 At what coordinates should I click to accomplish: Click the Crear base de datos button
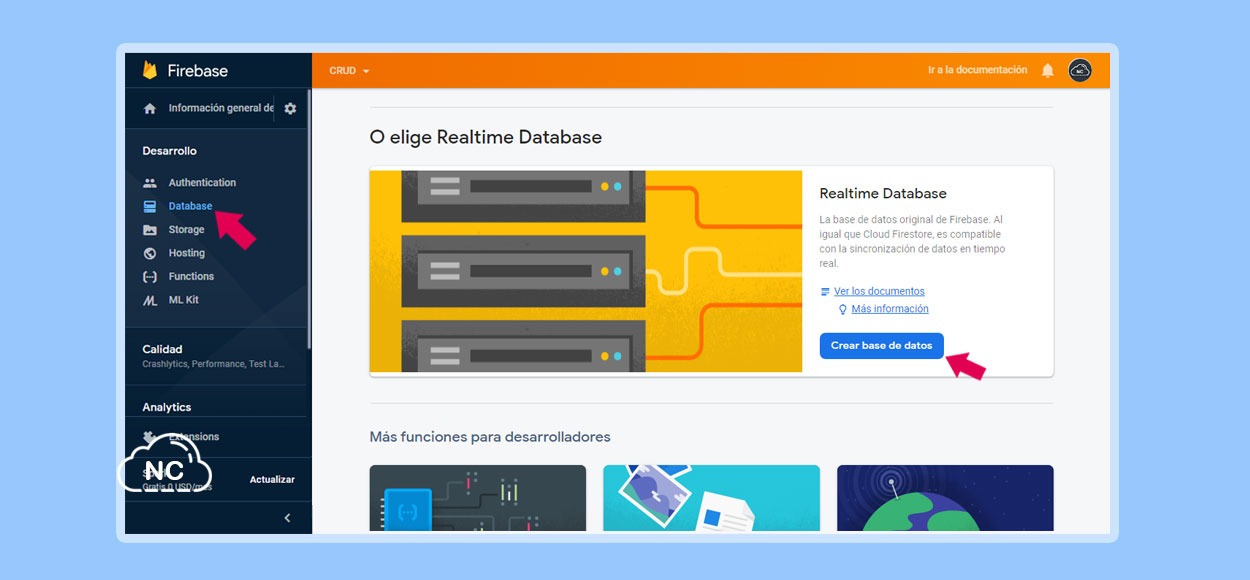point(881,346)
